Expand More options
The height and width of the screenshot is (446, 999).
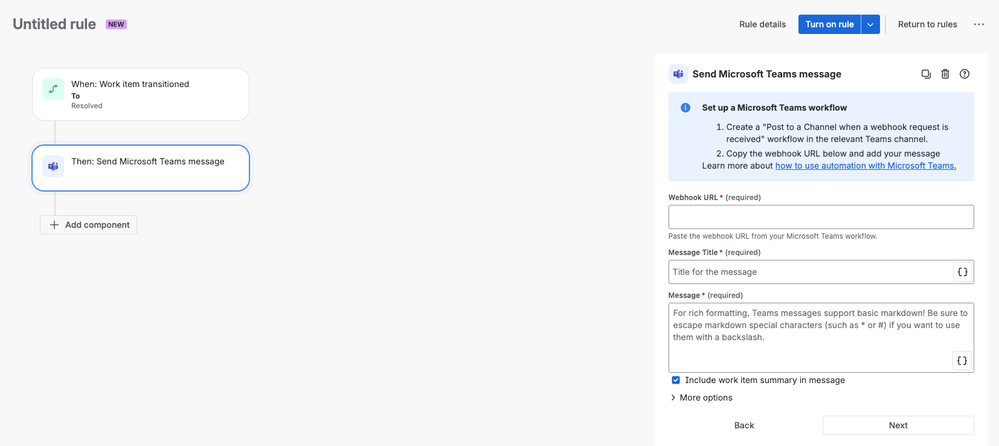701,398
